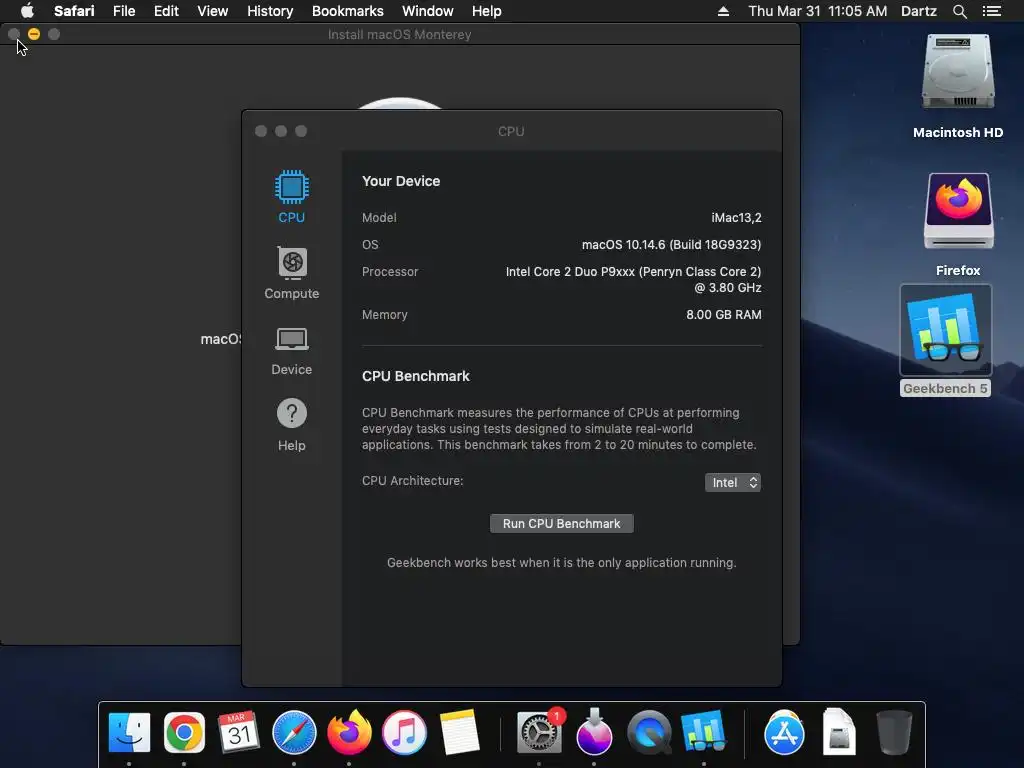Screen dimensions: 1024x768
Task: Open the Apple menu
Action: click(27, 11)
